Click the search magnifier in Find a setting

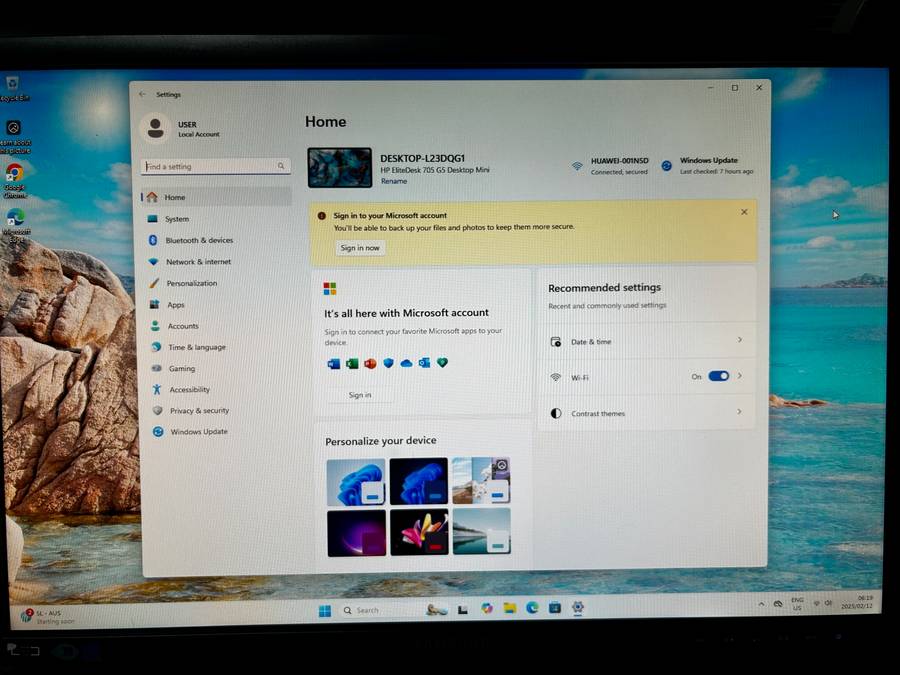281,166
